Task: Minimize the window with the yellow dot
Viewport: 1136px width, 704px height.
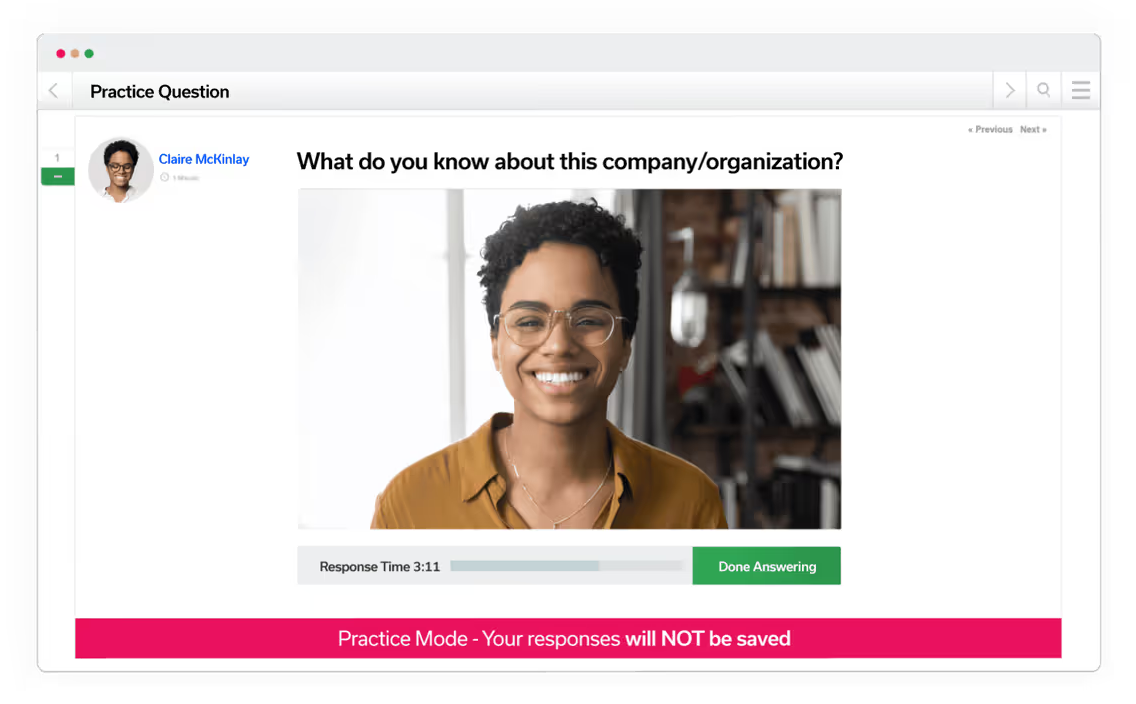Action: [x=75, y=54]
